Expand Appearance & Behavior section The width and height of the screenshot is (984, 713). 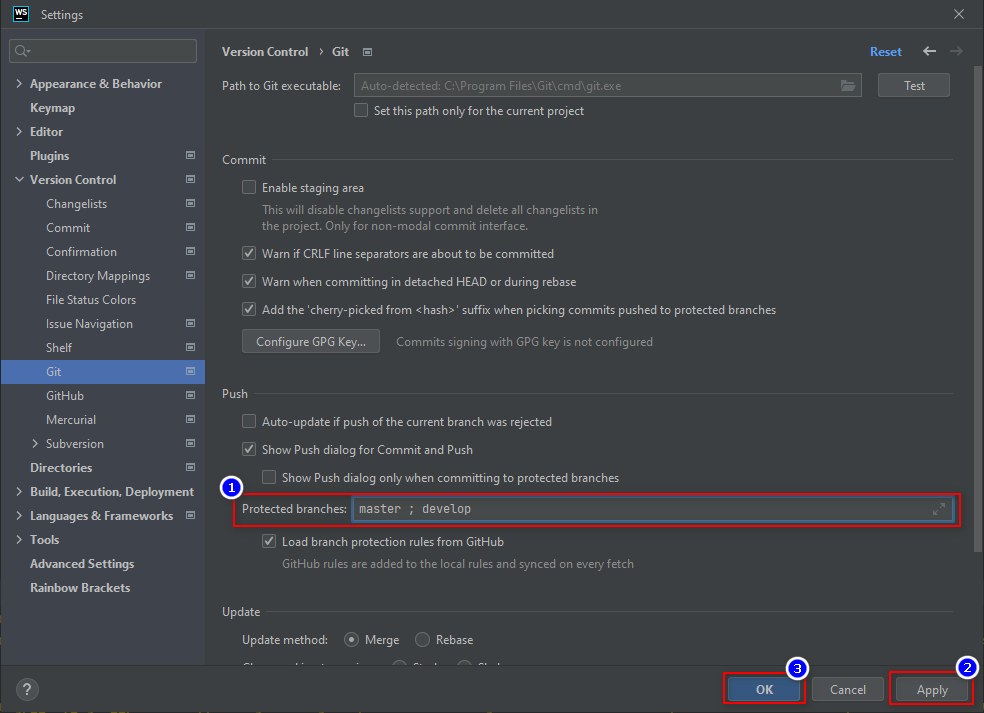(x=19, y=83)
